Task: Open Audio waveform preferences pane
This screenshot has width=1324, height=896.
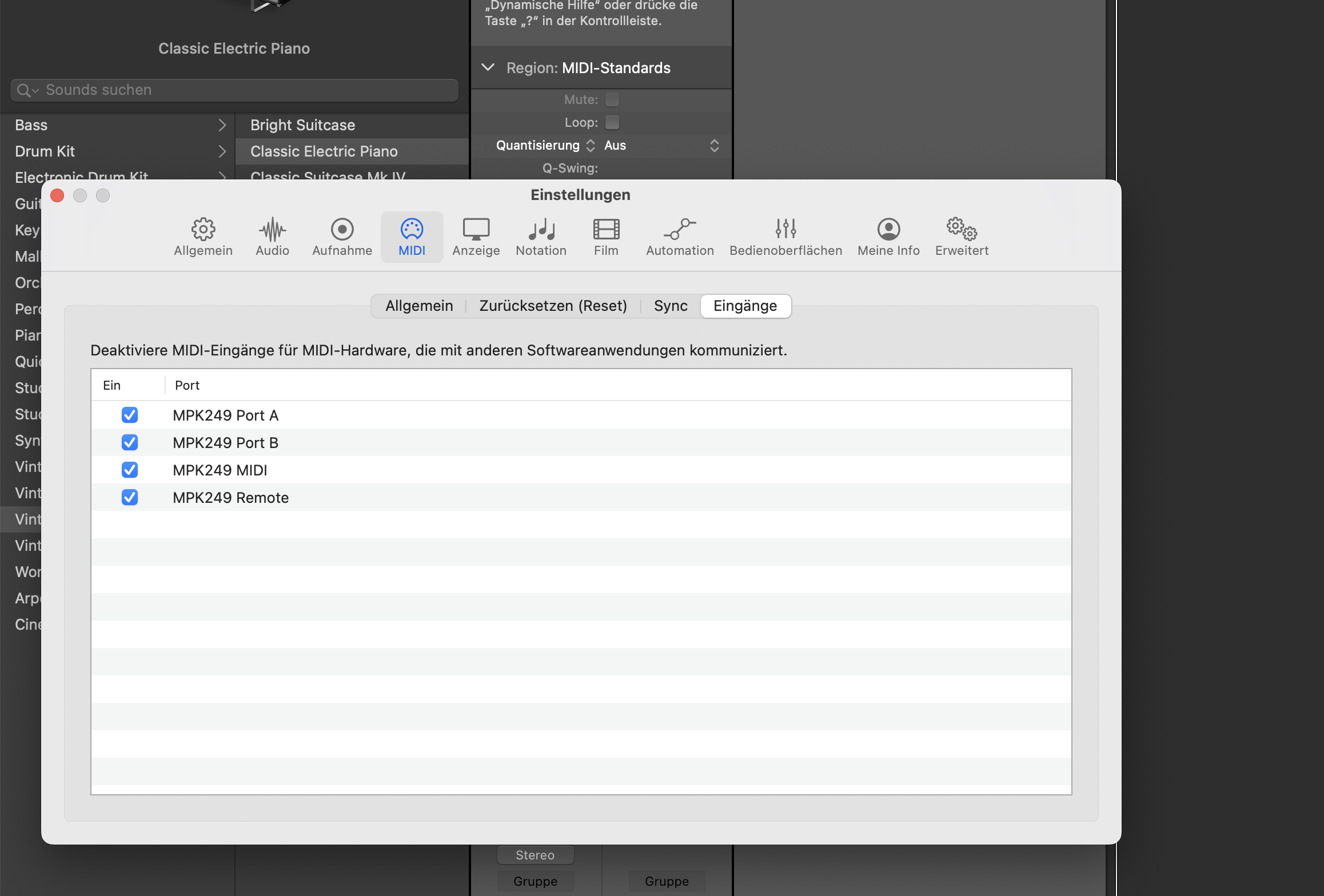Action: click(x=272, y=237)
